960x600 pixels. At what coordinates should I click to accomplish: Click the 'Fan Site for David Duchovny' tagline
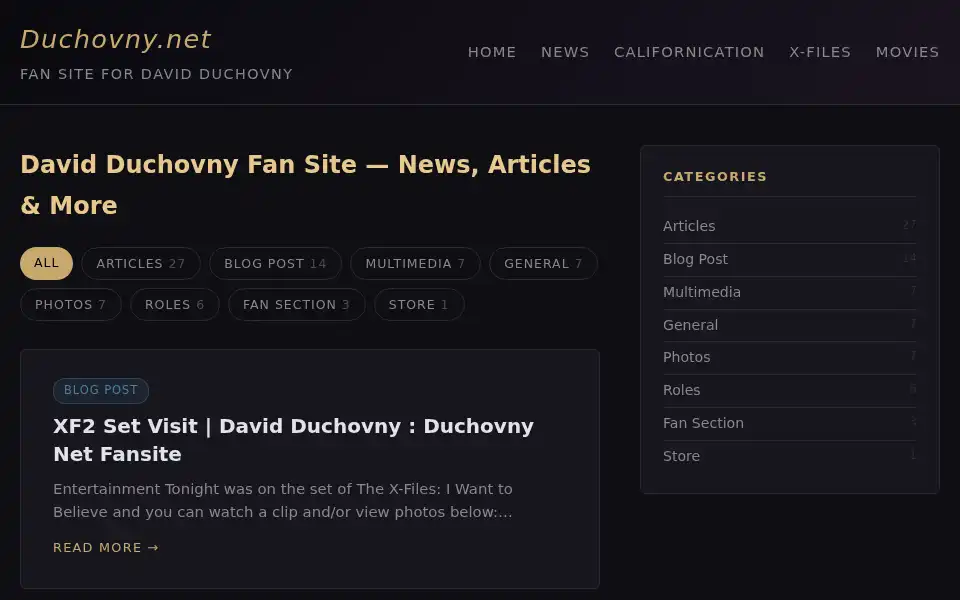point(157,74)
